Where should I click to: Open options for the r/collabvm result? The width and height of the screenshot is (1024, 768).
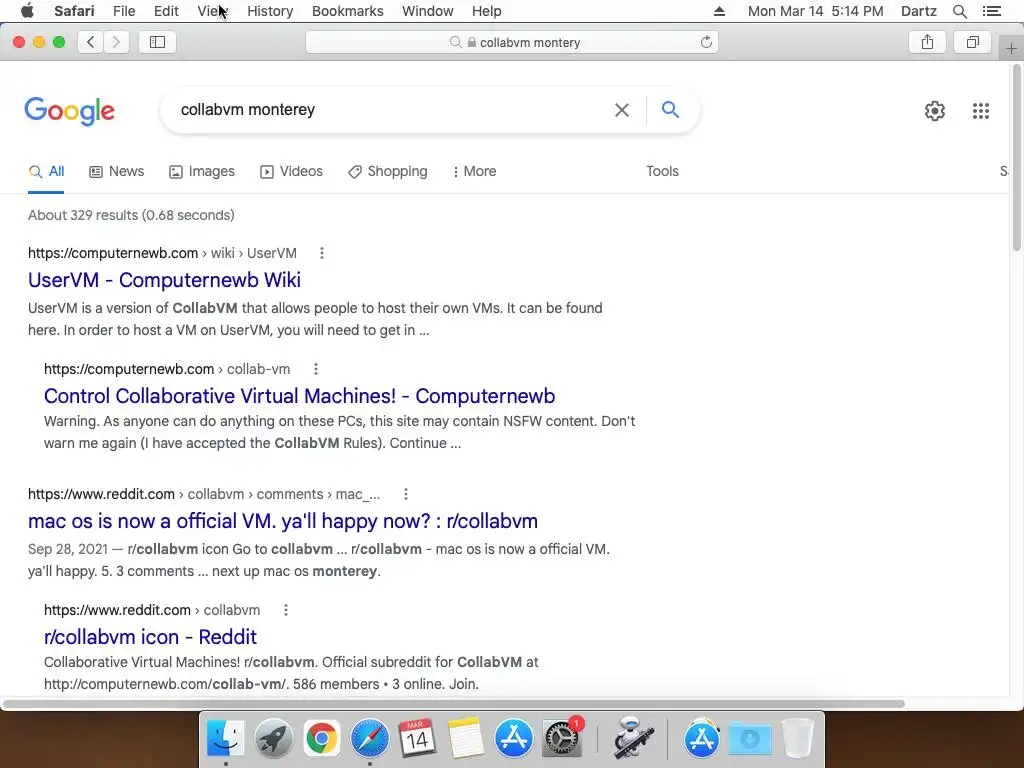pyautogui.click(x=285, y=610)
